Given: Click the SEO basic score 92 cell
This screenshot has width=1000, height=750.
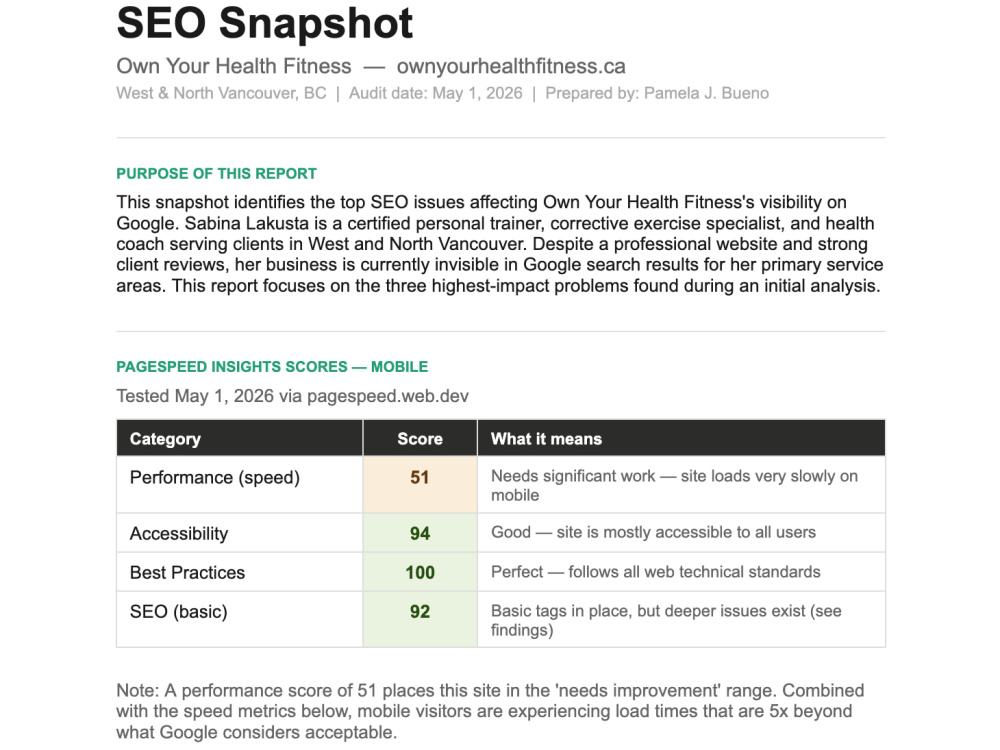Looking at the screenshot, I should 420,619.
